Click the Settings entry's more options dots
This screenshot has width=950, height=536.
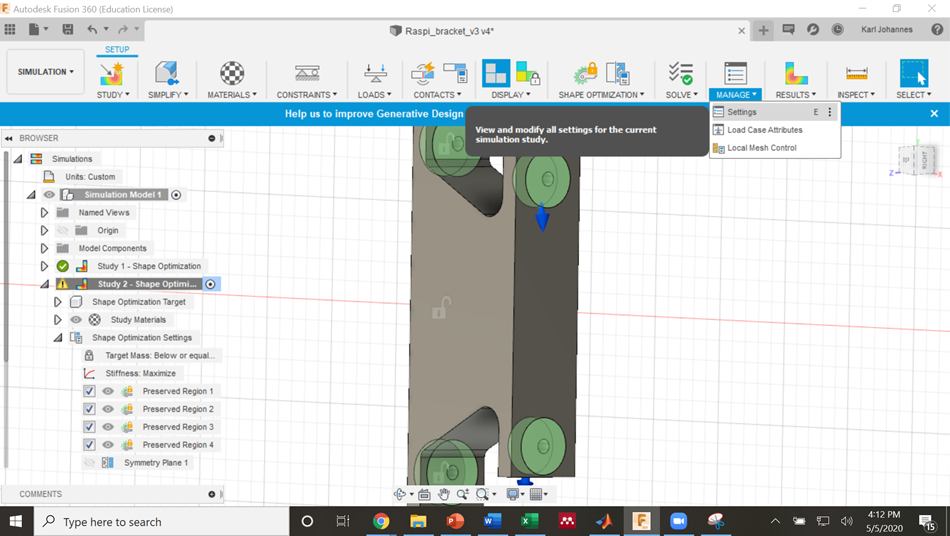(x=830, y=112)
